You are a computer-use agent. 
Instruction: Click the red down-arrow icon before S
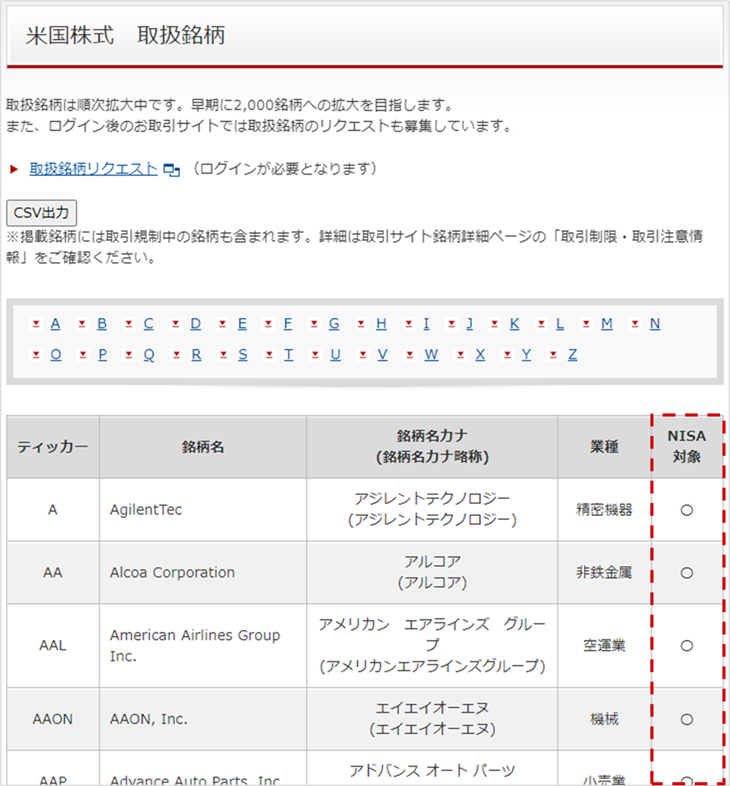click(x=223, y=355)
